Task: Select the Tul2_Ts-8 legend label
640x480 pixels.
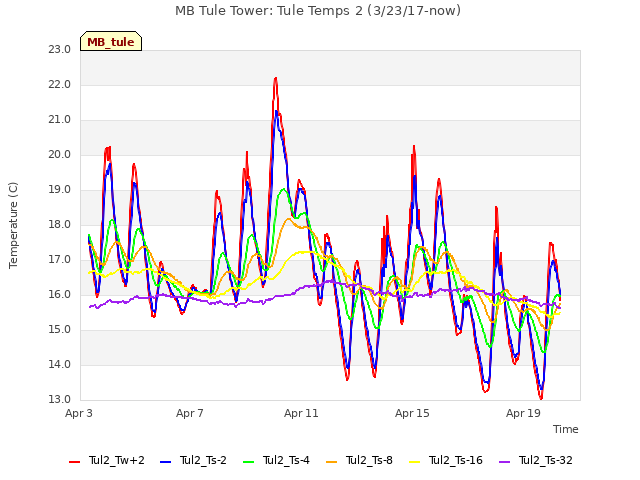Action: coord(369,461)
